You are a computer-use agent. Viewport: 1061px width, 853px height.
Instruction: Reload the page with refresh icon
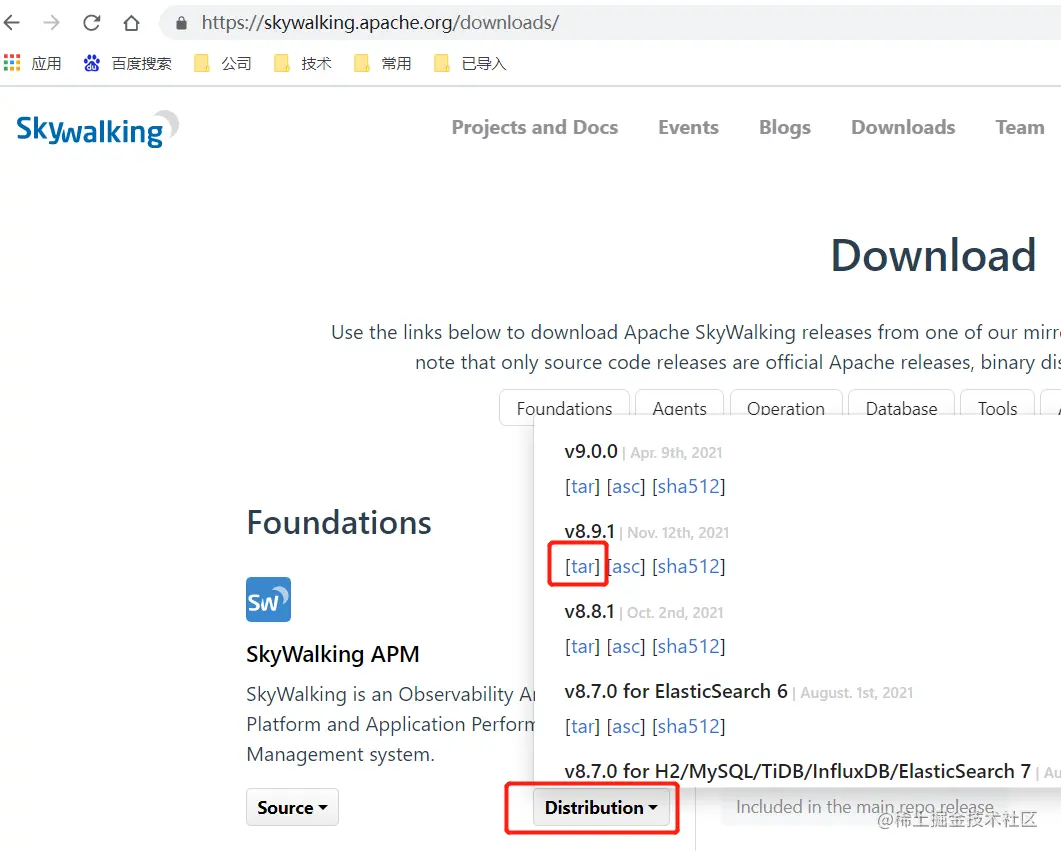coord(91,23)
